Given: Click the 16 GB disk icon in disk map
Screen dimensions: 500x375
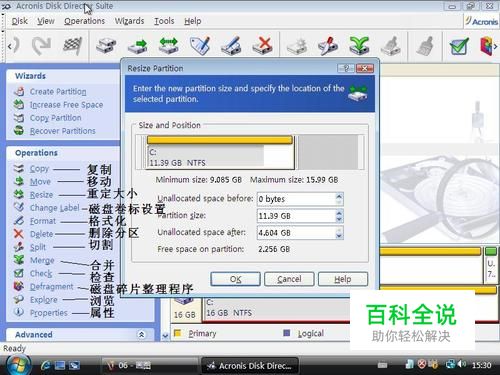Looking at the screenshot, I should (x=185, y=302).
